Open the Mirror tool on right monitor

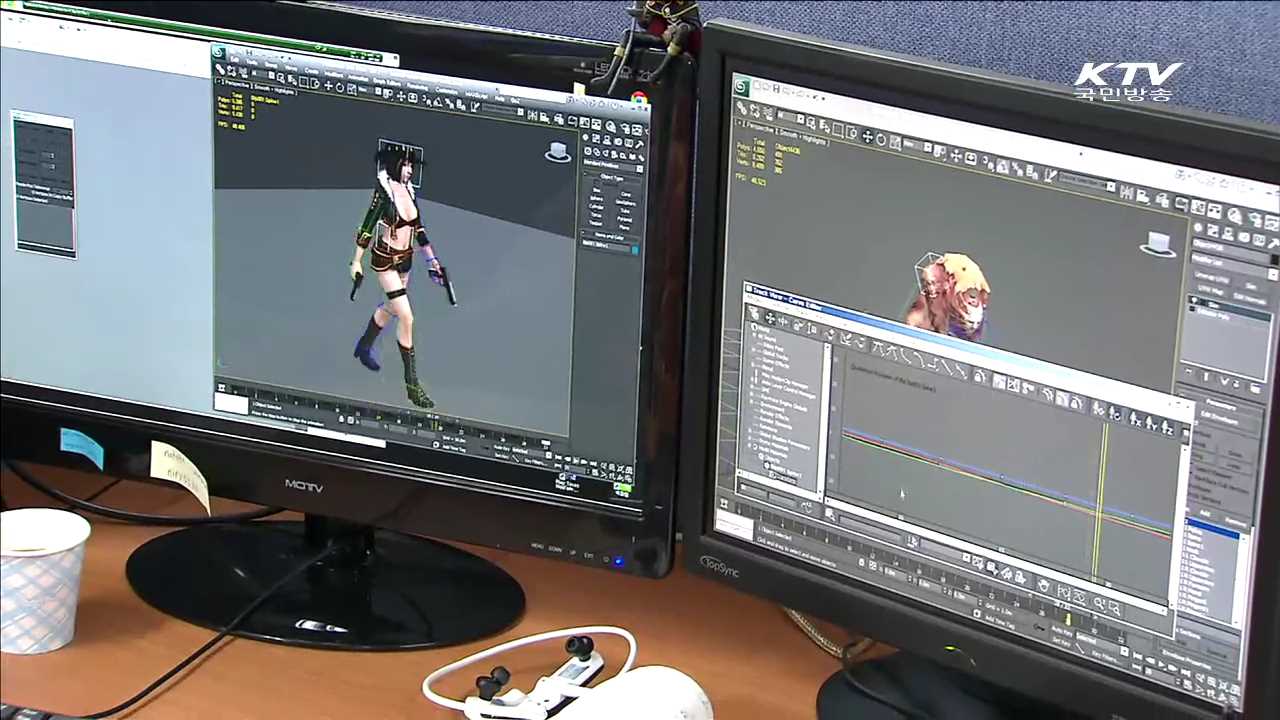1126,191
